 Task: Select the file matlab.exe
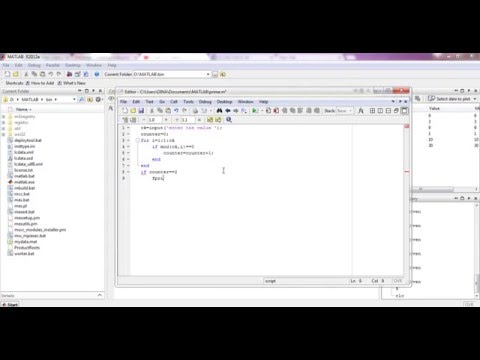24,182
